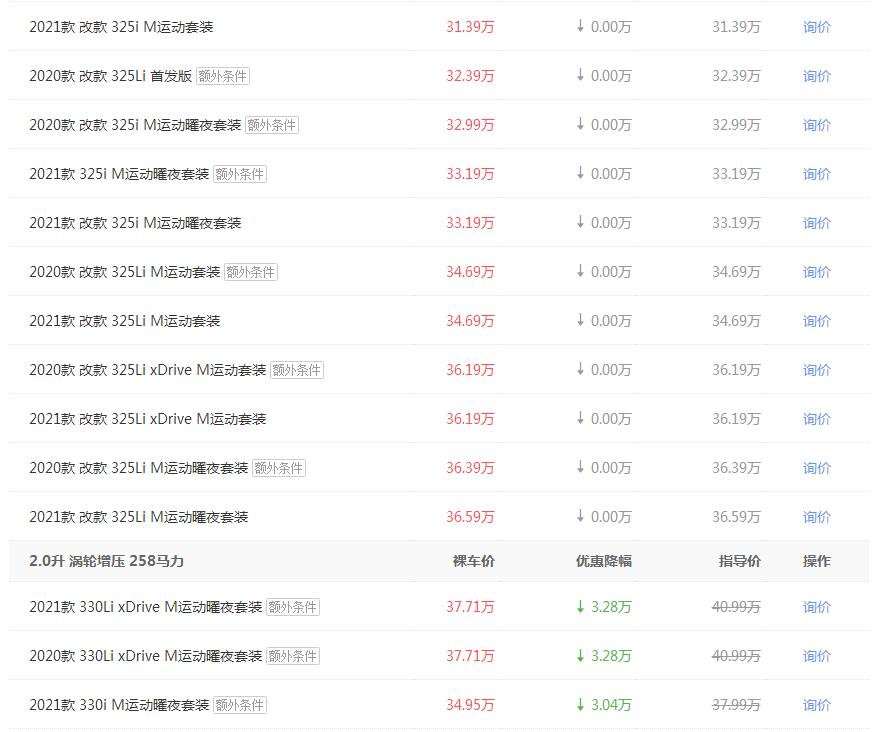
Task: Click 询价 for 2020款 改款 325Li M运动曜夜套装
Action: (816, 468)
